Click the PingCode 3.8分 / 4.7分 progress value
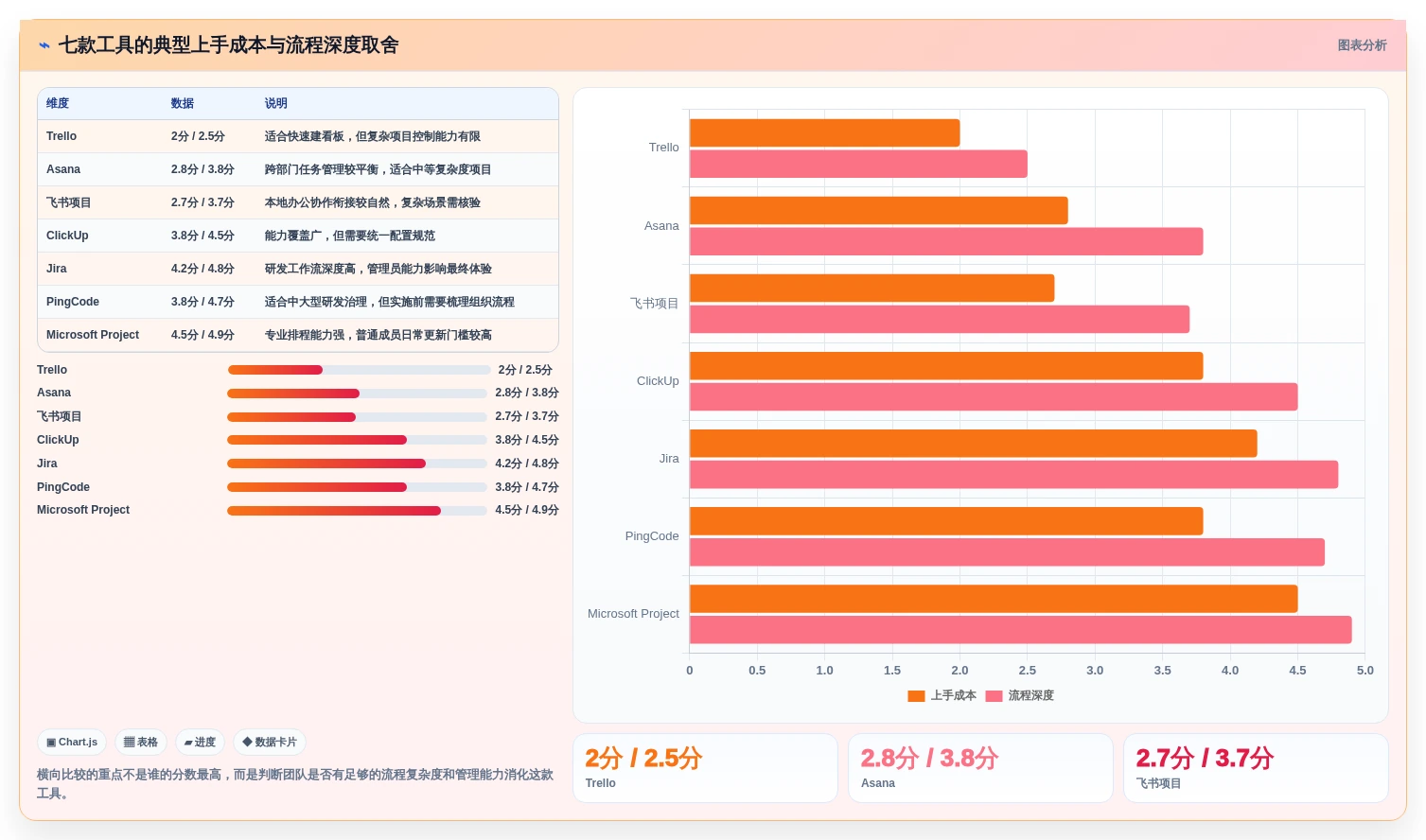The image size is (1426, 840). [527, 487]
